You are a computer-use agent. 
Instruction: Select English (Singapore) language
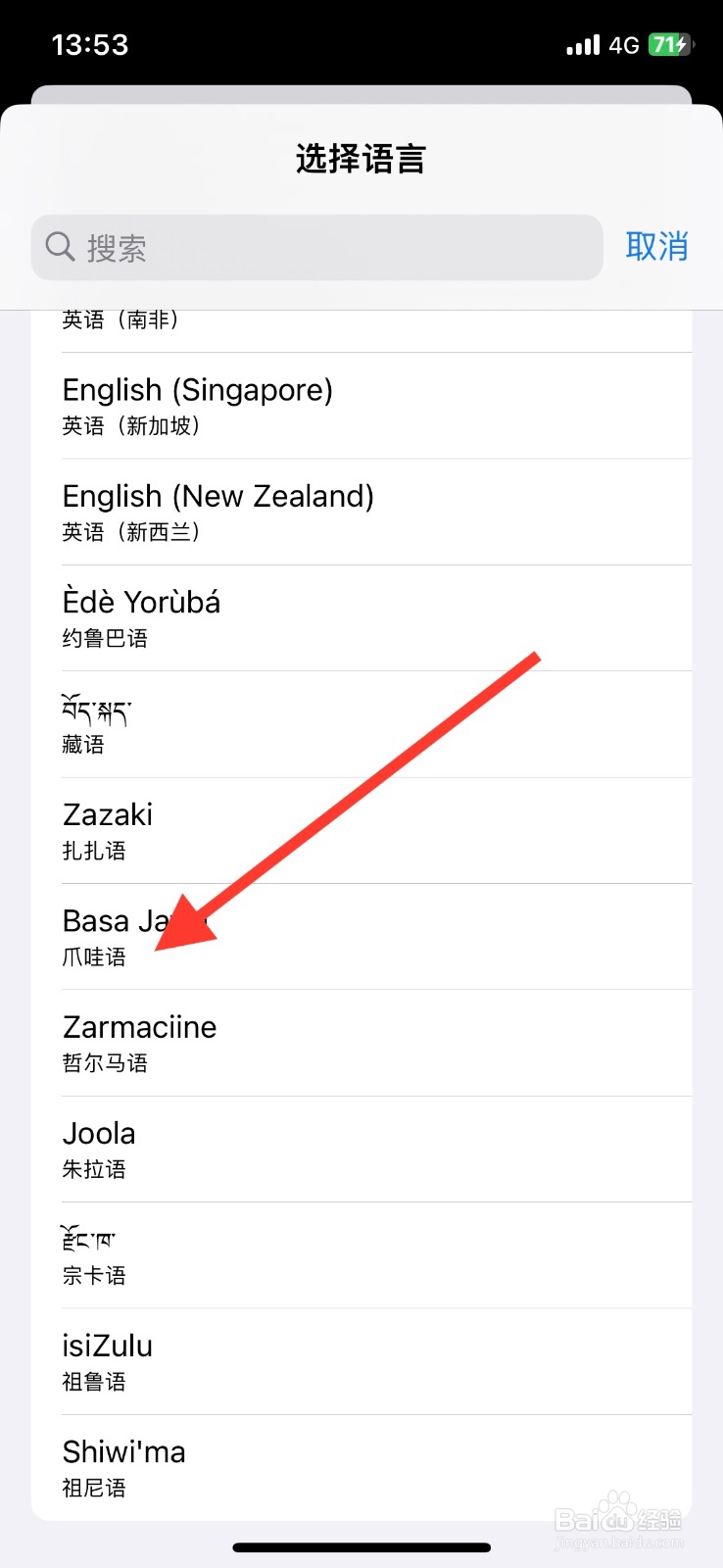point(361,406)
